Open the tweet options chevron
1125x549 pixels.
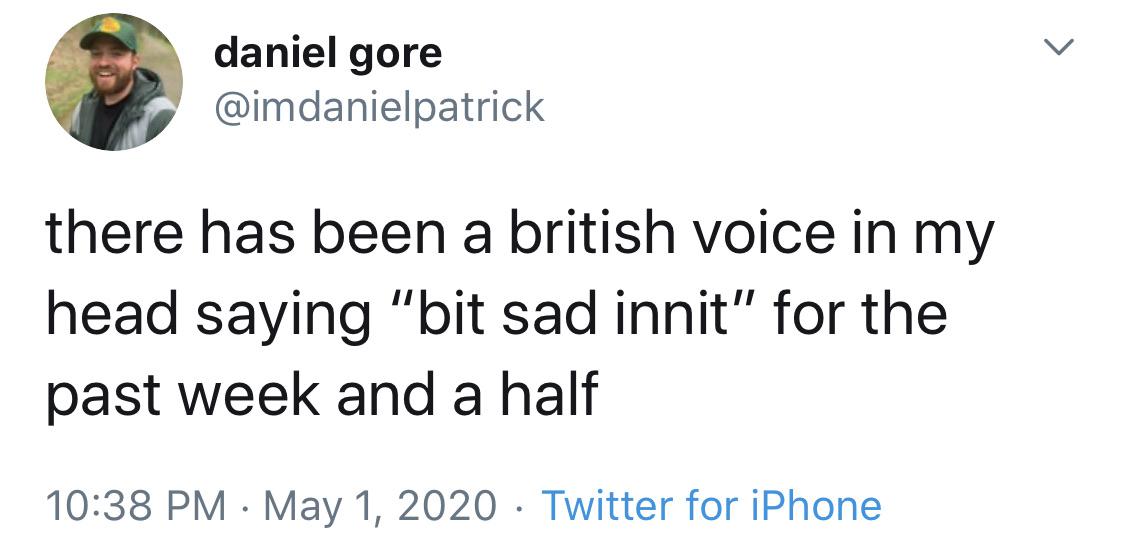click(x=1064, y=47)
